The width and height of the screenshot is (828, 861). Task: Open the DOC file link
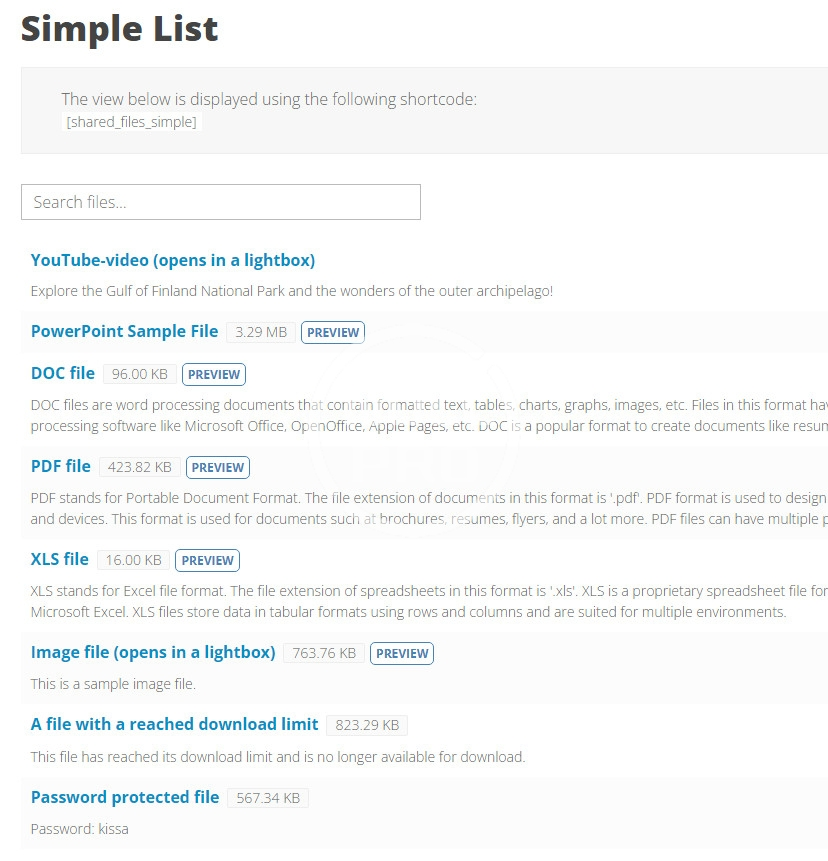click(x=63, y=373)
